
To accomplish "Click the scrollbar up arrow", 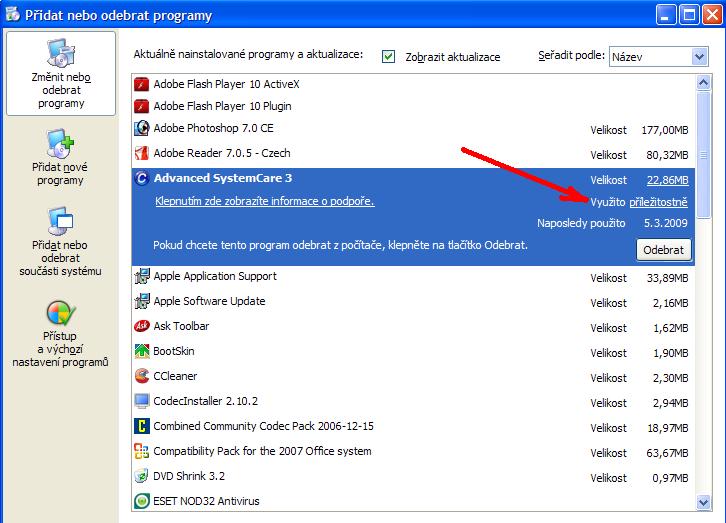I will 703,83.
